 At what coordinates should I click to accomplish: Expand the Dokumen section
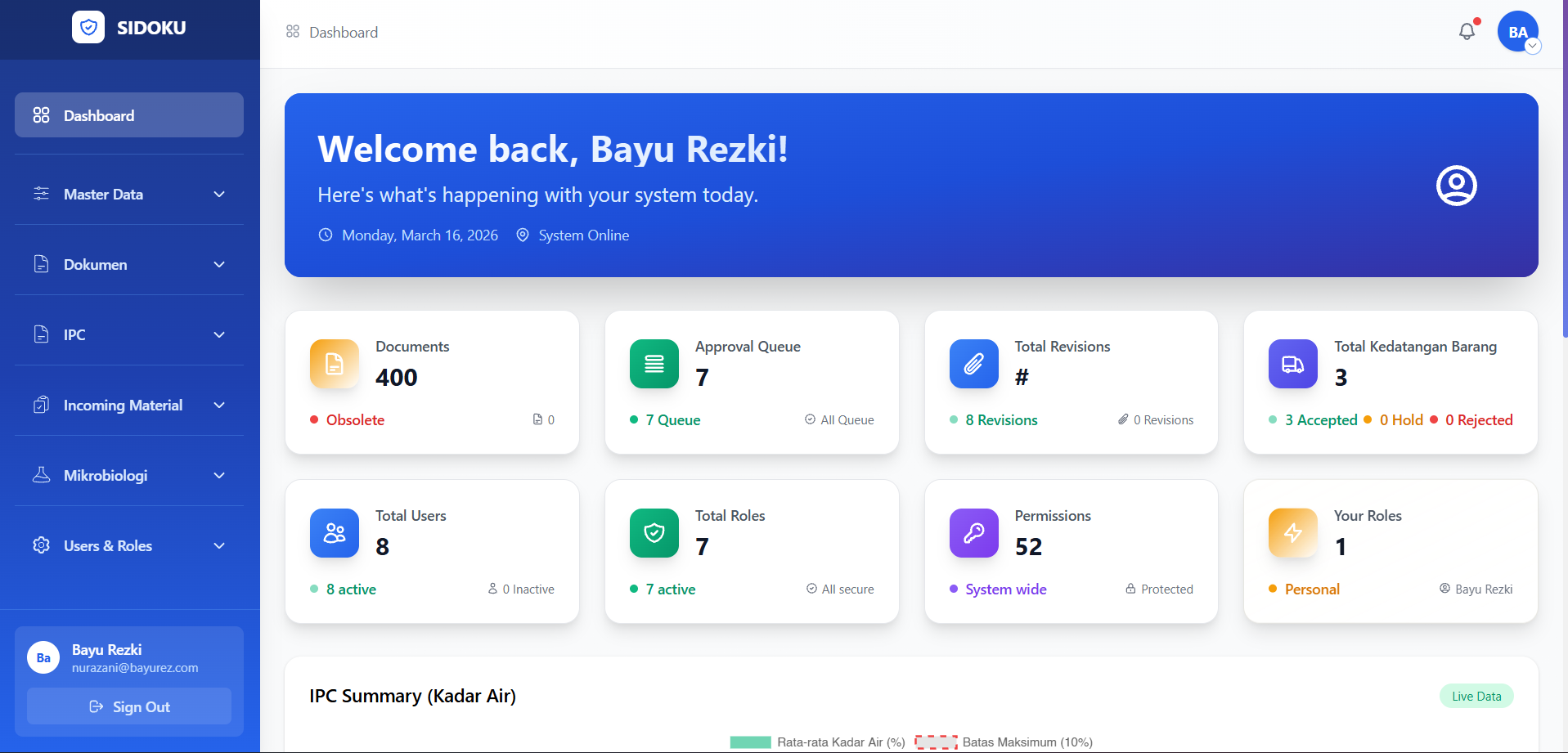tap(128, 264)
